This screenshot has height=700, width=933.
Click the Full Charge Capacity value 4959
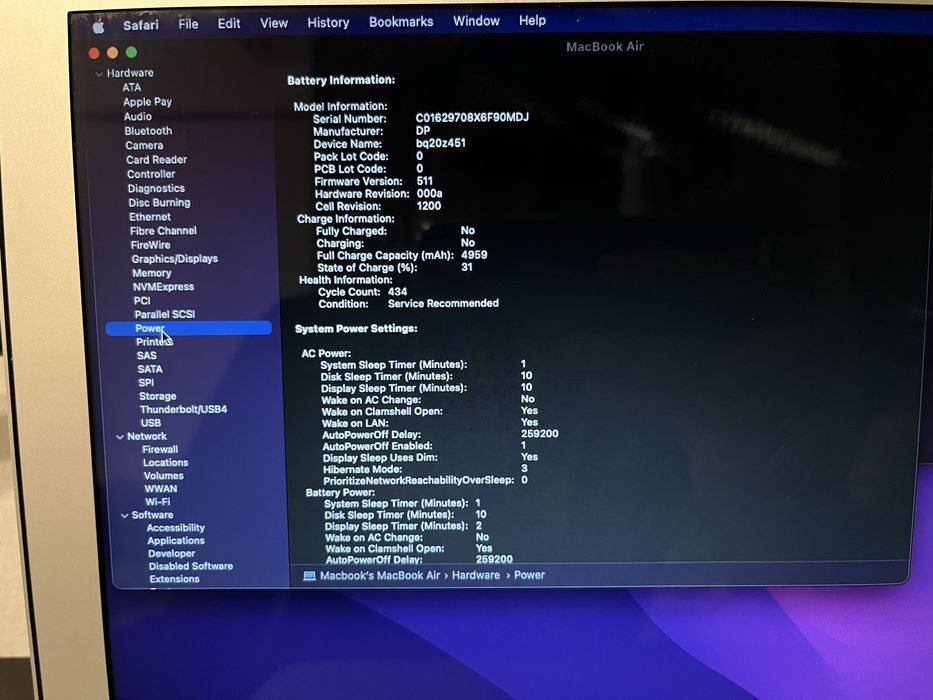[x=474, y=255]
